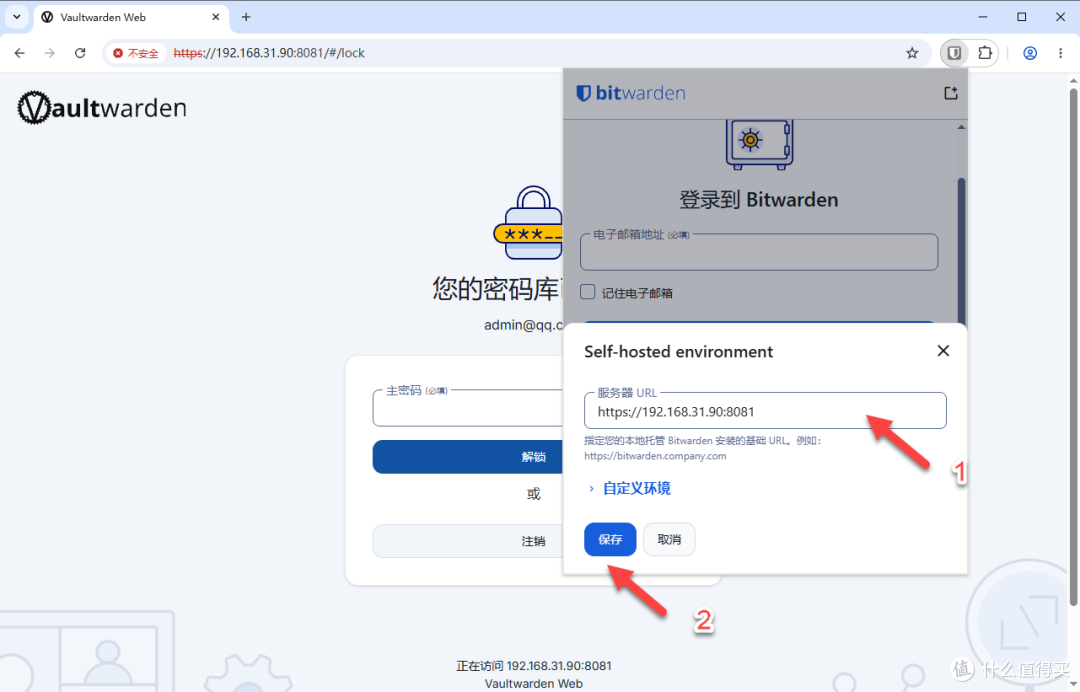Click the Bitwarden extension icon in toolbar
This screenshot has width=1080, height=692.
(954, 53)
